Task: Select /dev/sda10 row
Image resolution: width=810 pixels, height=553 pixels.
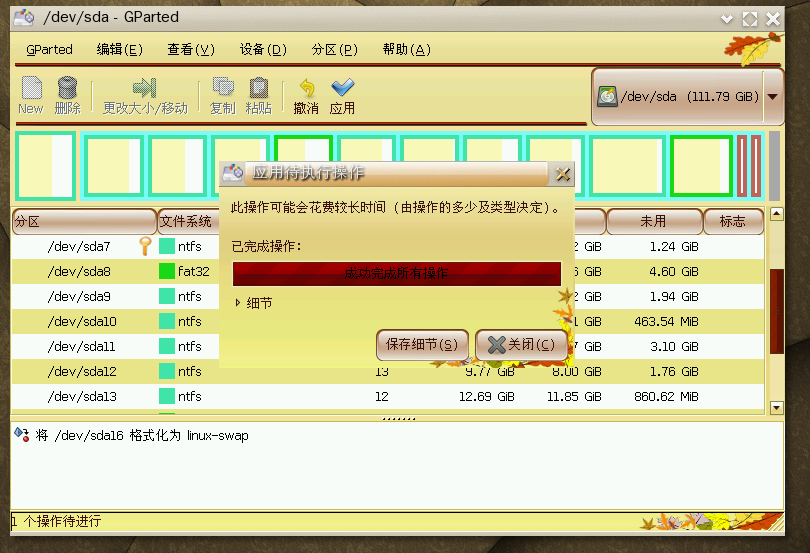Action: (x=387, y=321)
